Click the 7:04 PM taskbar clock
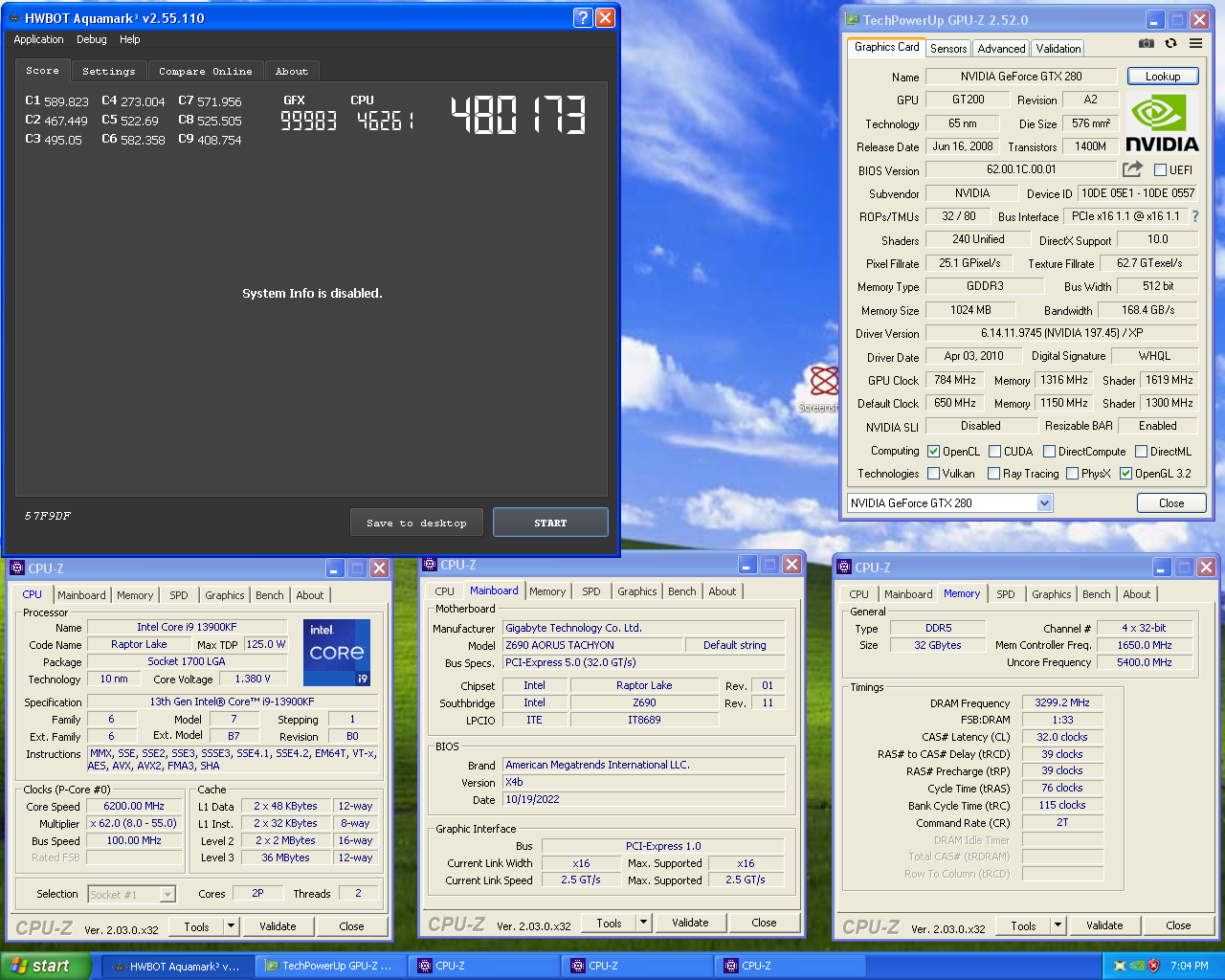This screenshot has height=980, width=1225. point(1190,966)
